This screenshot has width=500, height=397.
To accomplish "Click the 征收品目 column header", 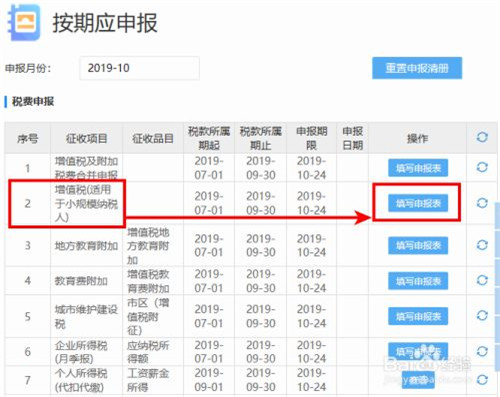I will point(153,138).
